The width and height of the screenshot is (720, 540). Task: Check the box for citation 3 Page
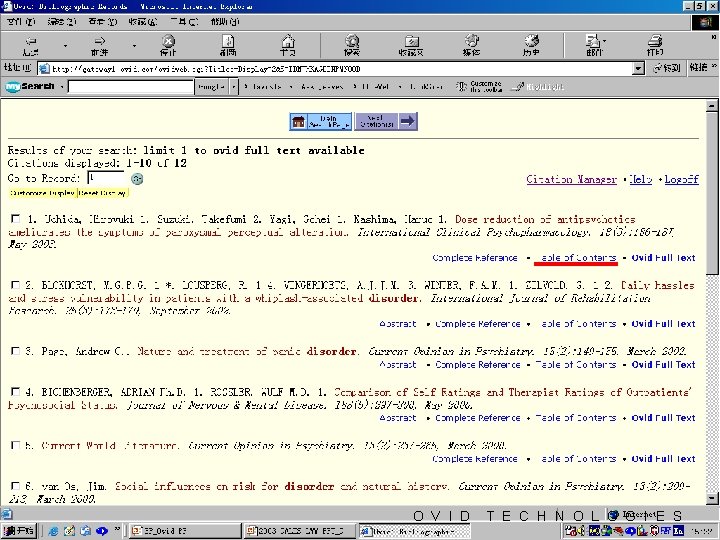click(16, 351)
